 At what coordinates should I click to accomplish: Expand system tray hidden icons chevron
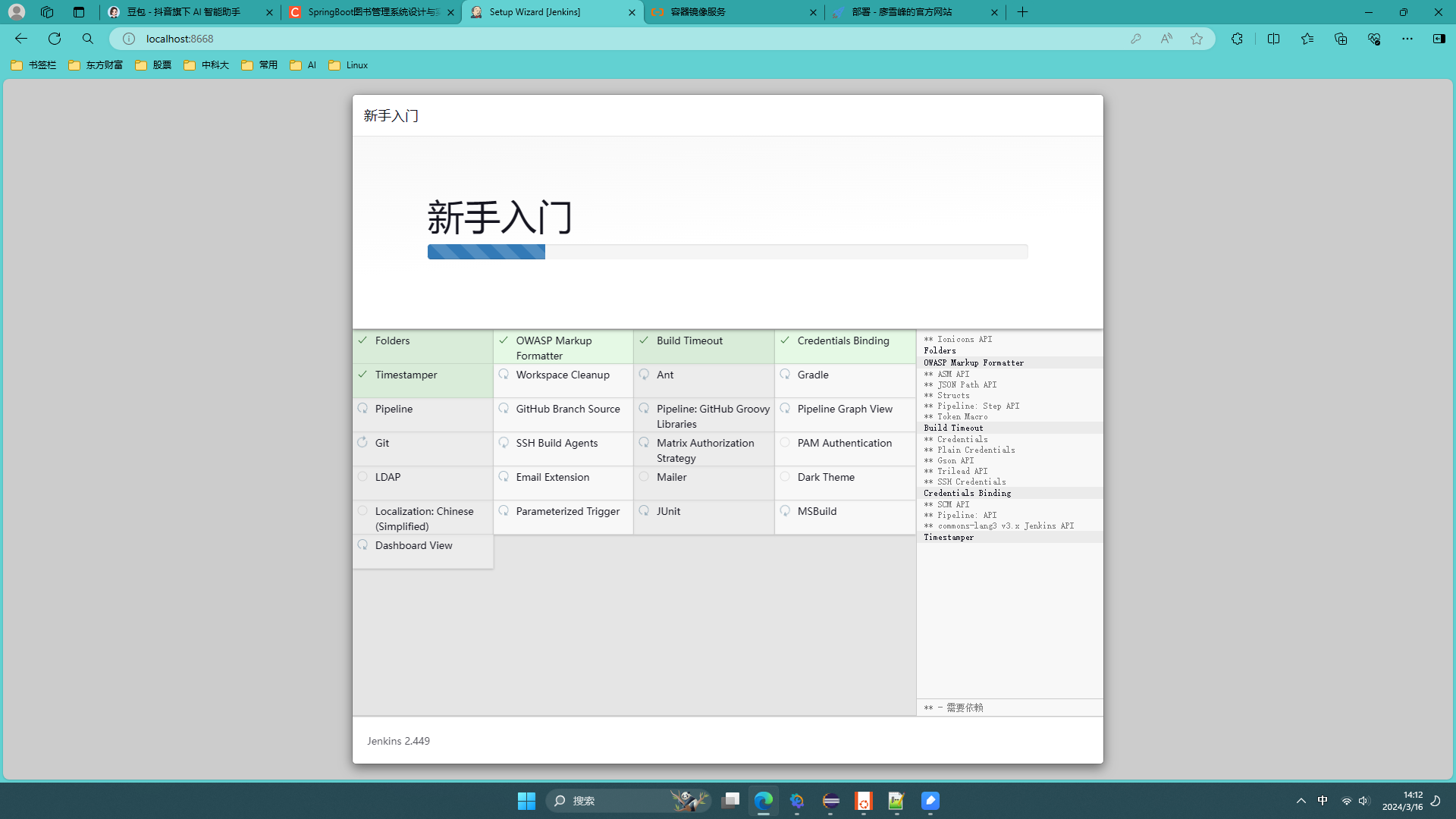tap(1301, 801)
